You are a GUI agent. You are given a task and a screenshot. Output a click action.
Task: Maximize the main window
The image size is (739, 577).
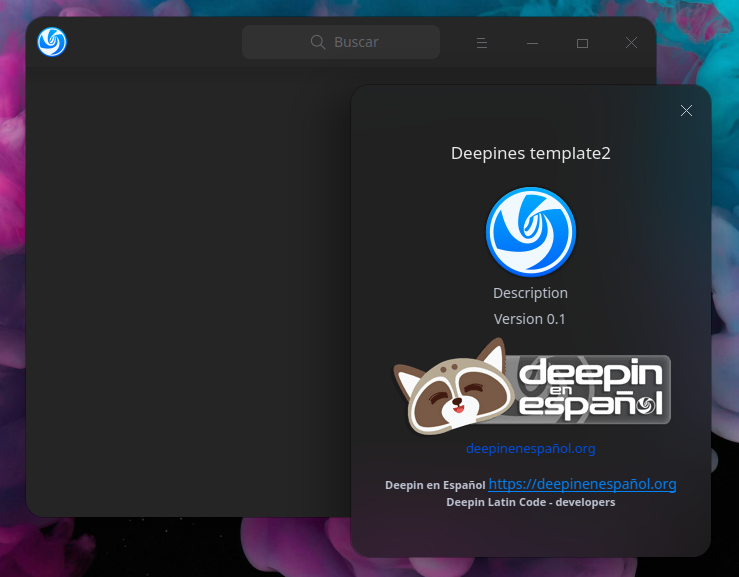tap(583, 43)
